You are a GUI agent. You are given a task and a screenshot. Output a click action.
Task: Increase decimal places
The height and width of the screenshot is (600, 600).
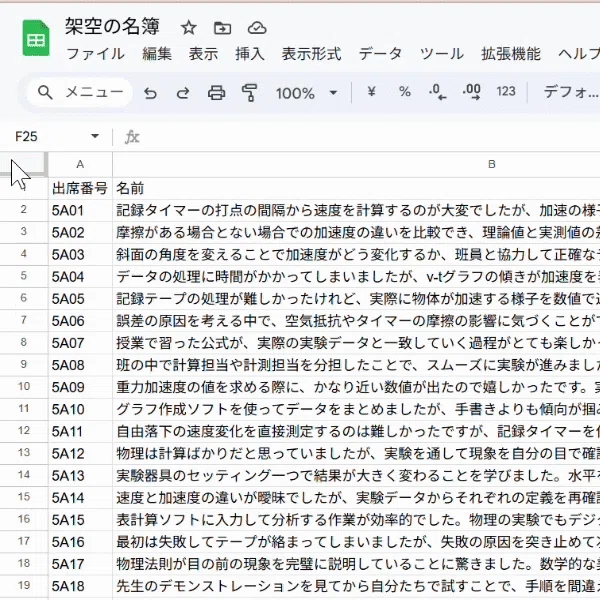tap(471, 92)
